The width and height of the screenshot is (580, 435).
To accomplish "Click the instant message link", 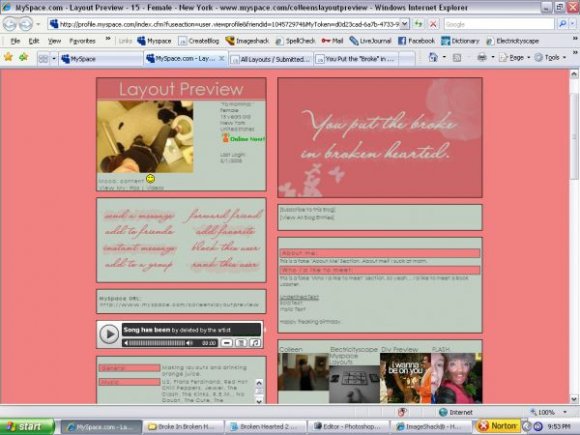I will point(139,248).
